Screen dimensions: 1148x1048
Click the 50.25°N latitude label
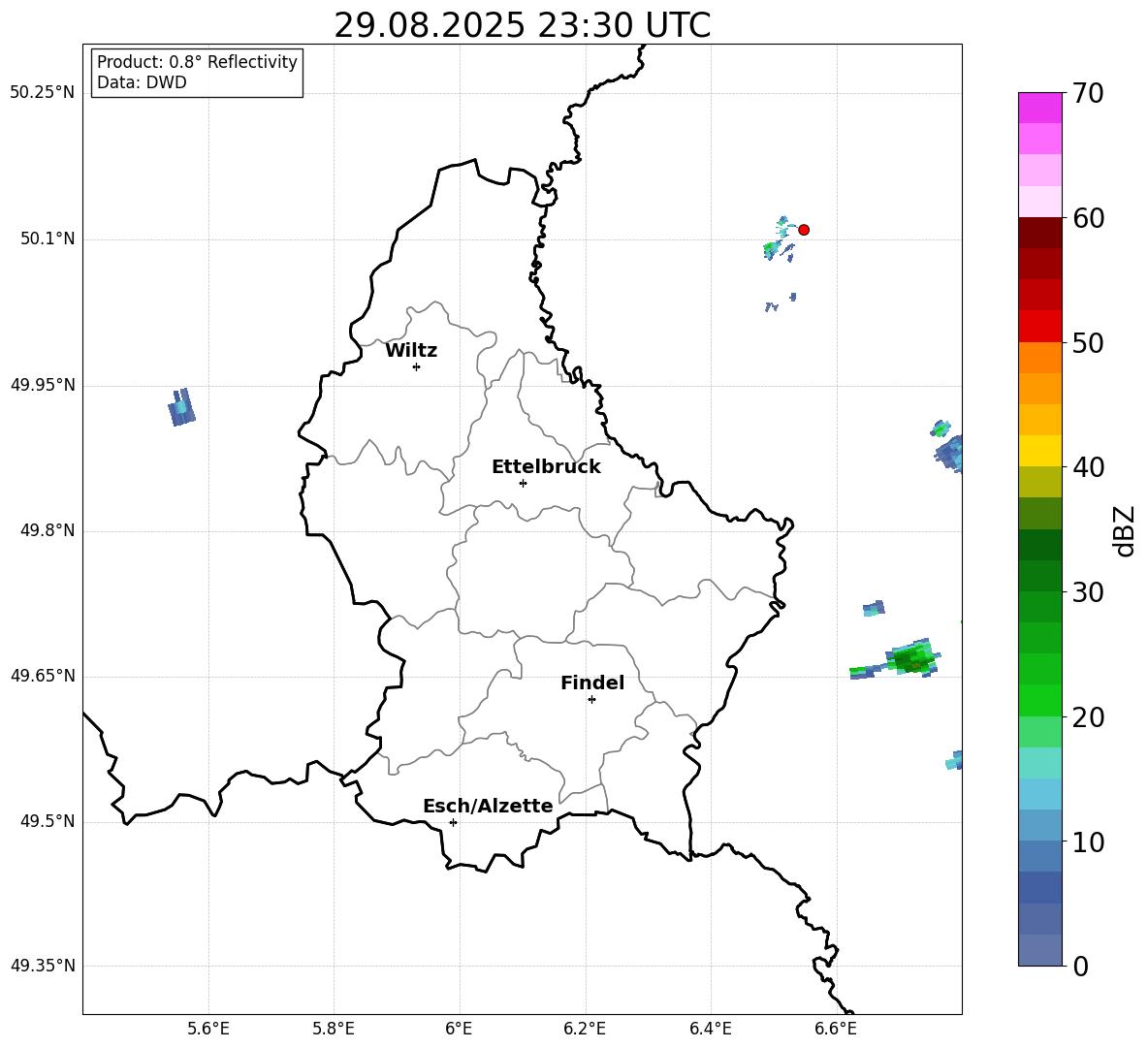[43, 93]
